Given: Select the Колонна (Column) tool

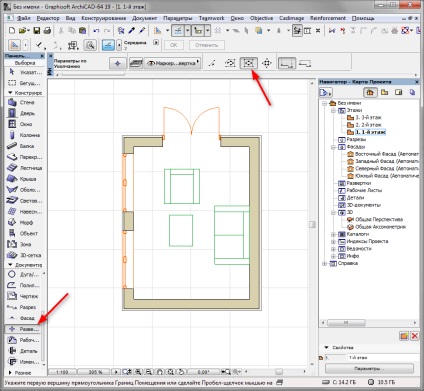Looking at the screenshot, I should pos(24,135).
